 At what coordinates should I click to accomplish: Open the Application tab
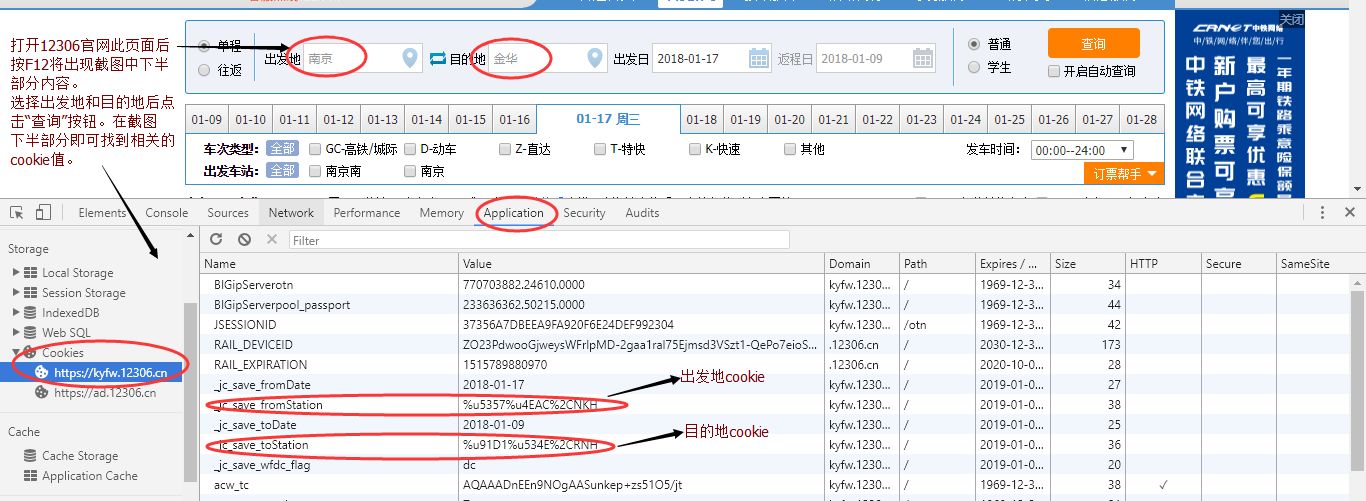click(513, 213)
